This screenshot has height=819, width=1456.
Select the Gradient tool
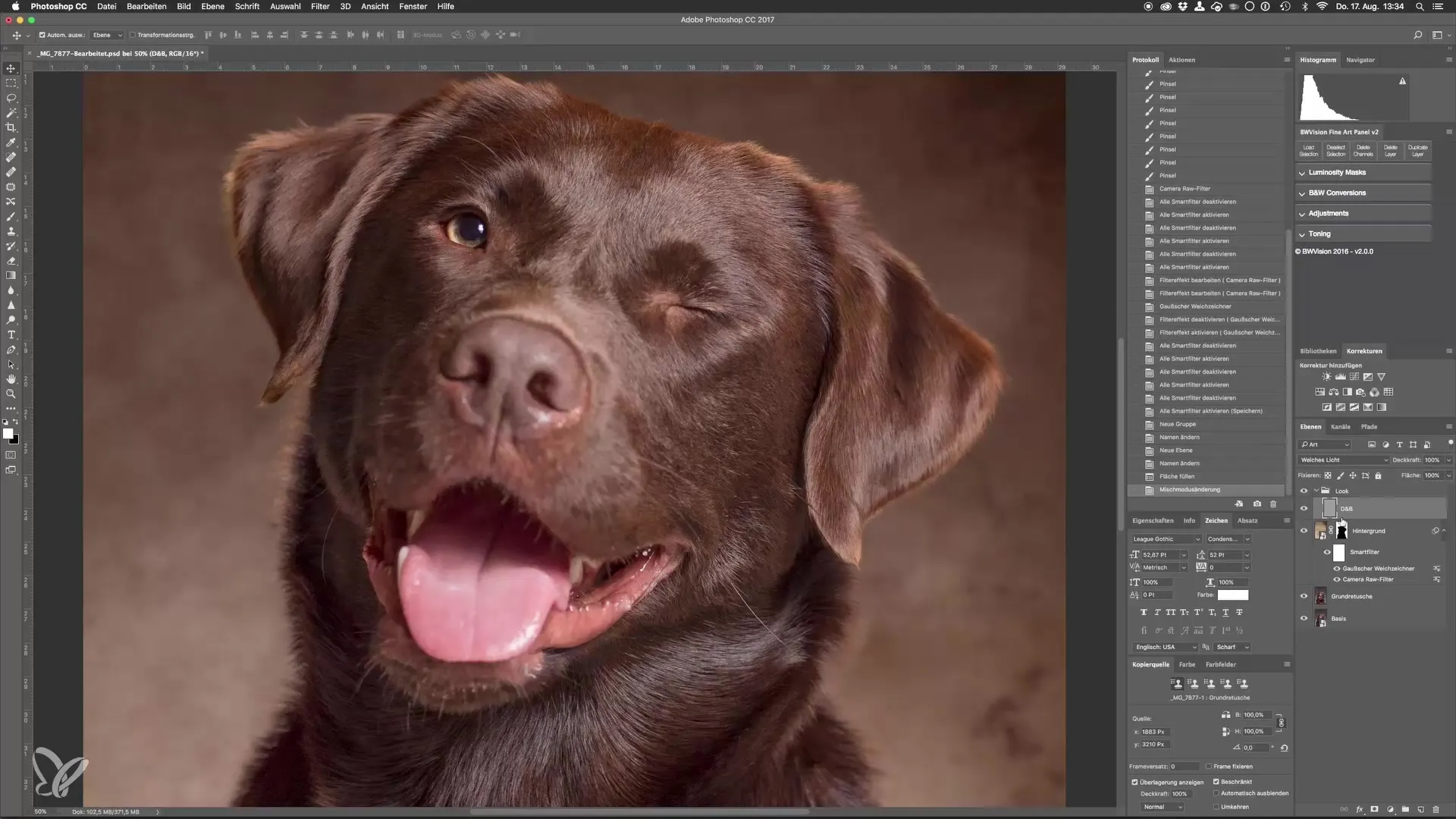click(x=11, y=276)
